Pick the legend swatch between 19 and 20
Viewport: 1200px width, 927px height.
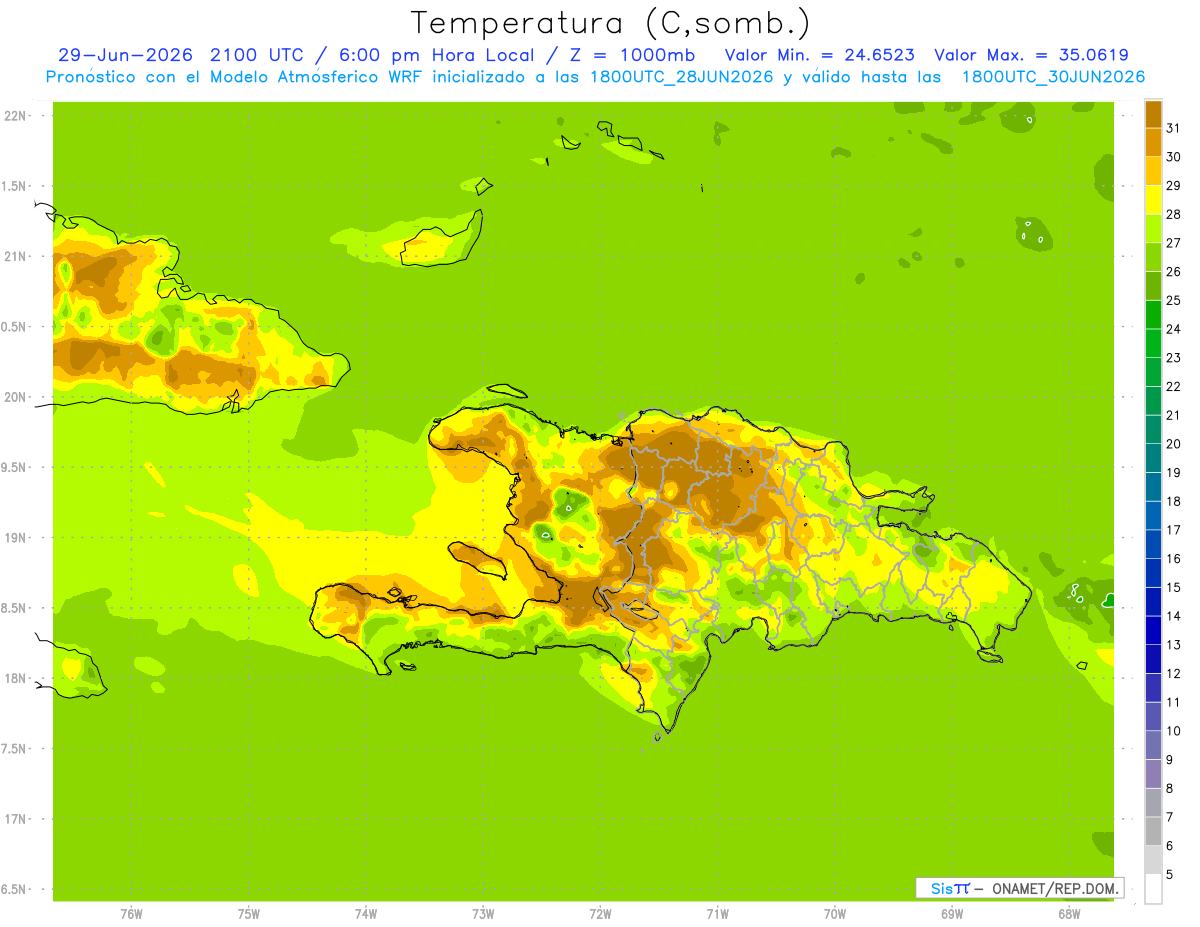pos(1153,458)
